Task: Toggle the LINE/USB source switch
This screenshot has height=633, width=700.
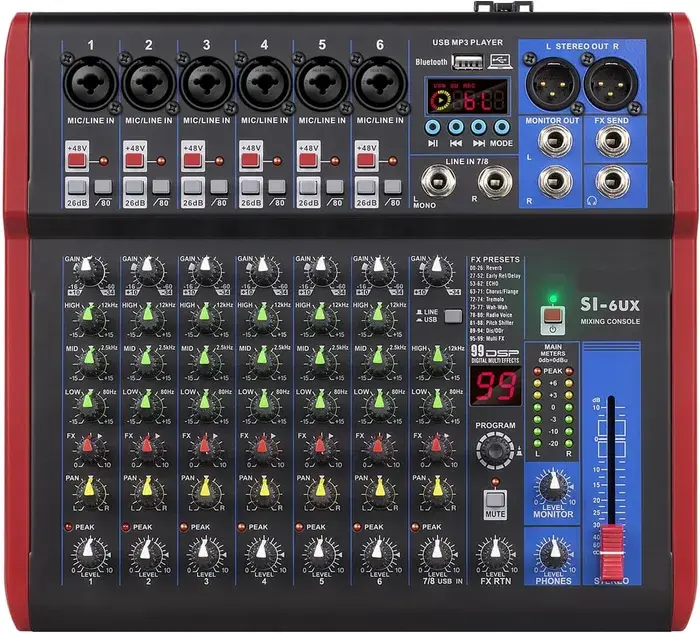Action: 452,317
